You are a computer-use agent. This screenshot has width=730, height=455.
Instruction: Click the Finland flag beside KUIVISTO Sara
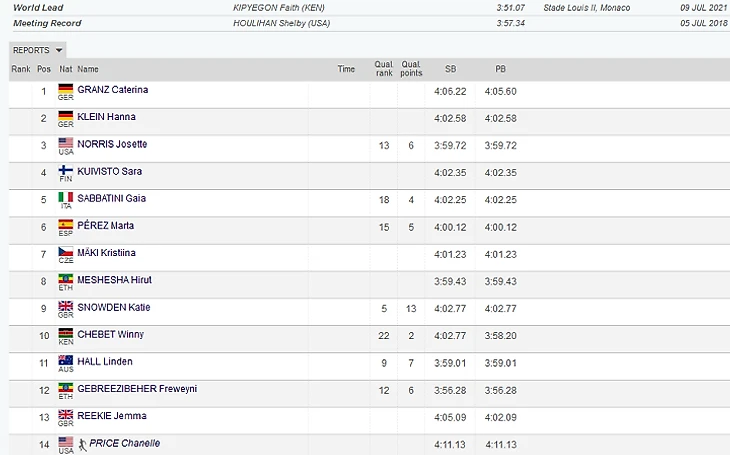click(x=66, y=170)
